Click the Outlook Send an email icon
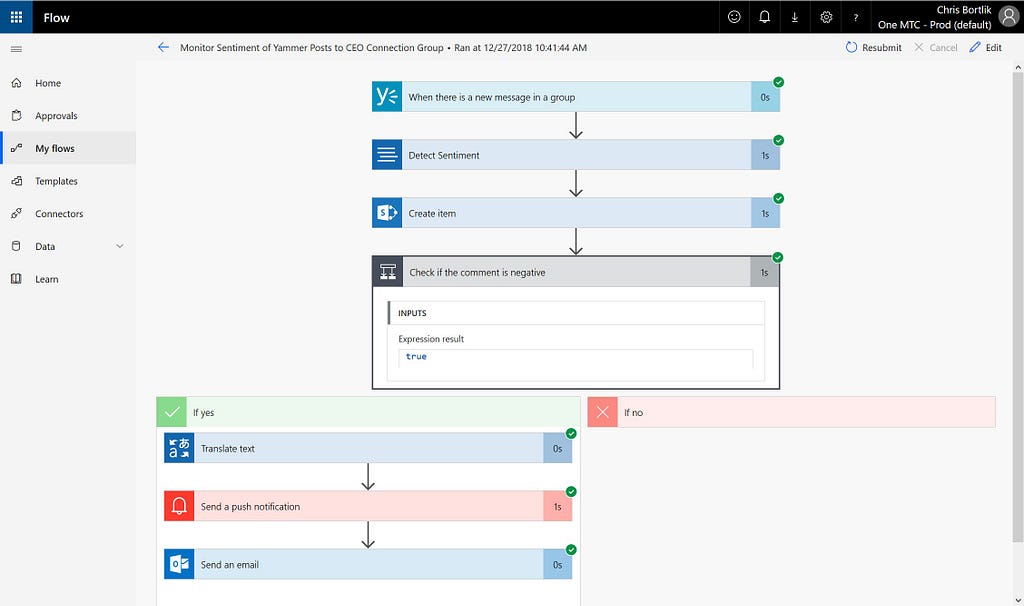1024x606 pixels. [x=179, y=564]
